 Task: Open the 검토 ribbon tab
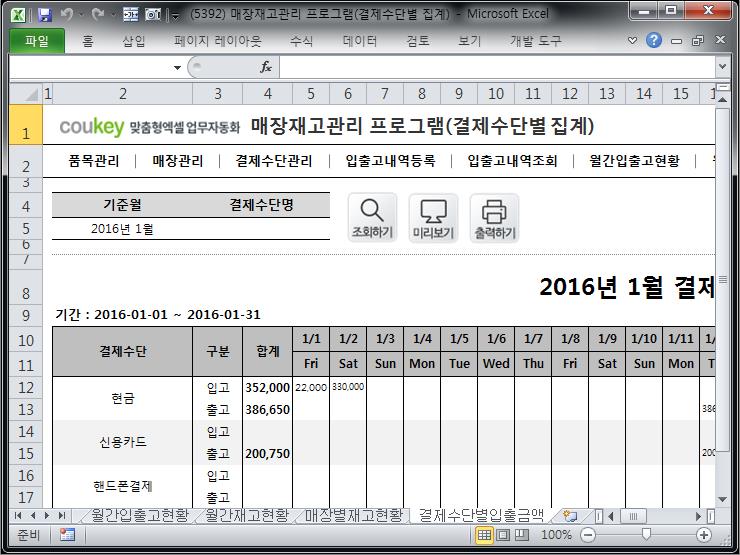pos(418,42)
